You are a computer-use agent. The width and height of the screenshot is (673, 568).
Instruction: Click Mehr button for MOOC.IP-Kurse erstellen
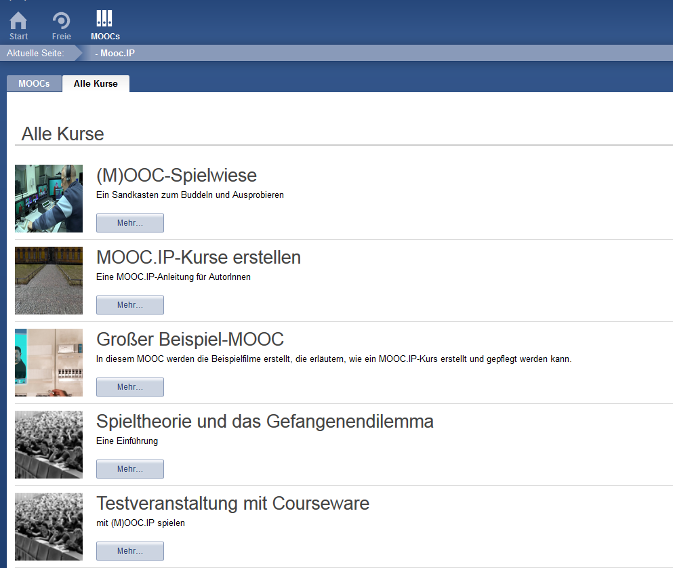point(130,305)
